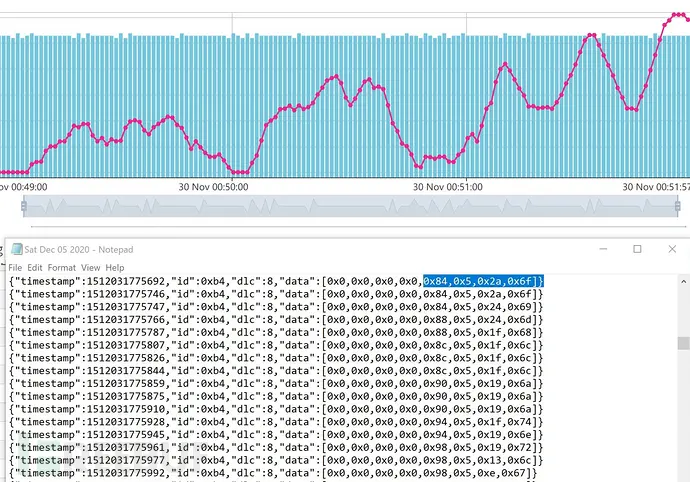This screenshot has height=482, width=690.
Task: Click the line with timestamp 1512031775746
Action: tap(276, 294)
